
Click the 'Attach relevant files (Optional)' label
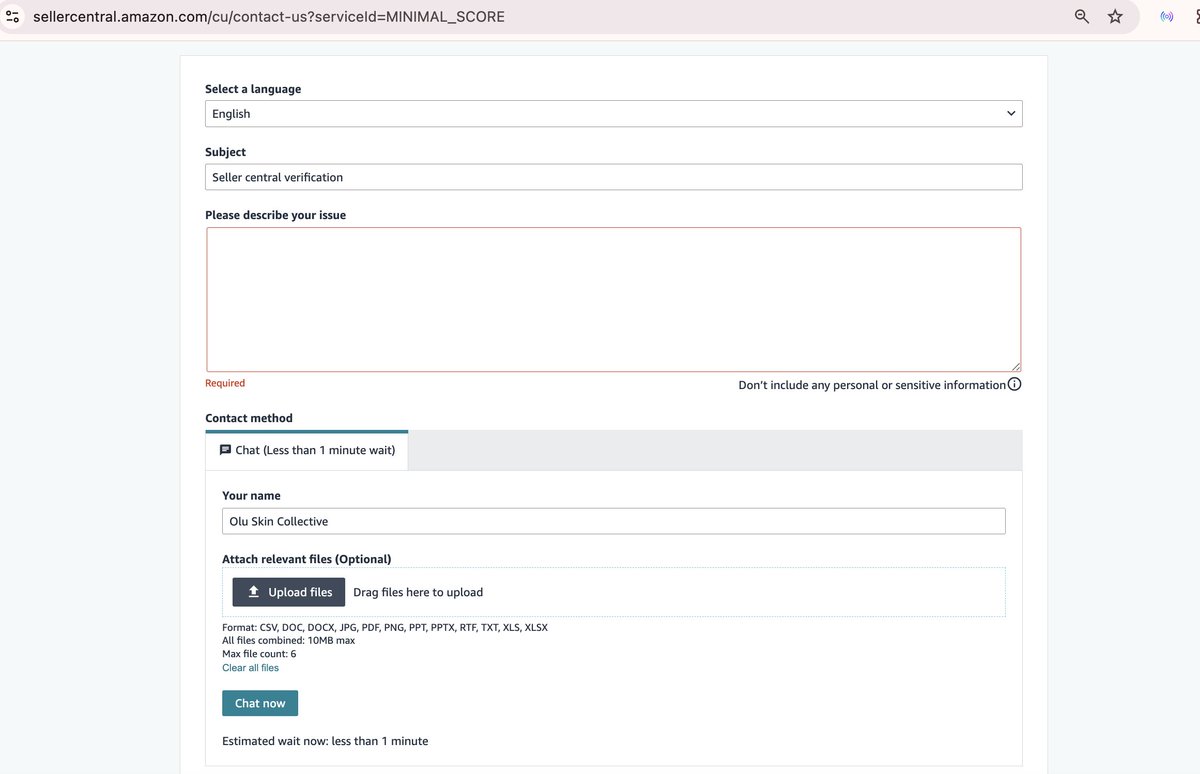(x=307, y=559)
